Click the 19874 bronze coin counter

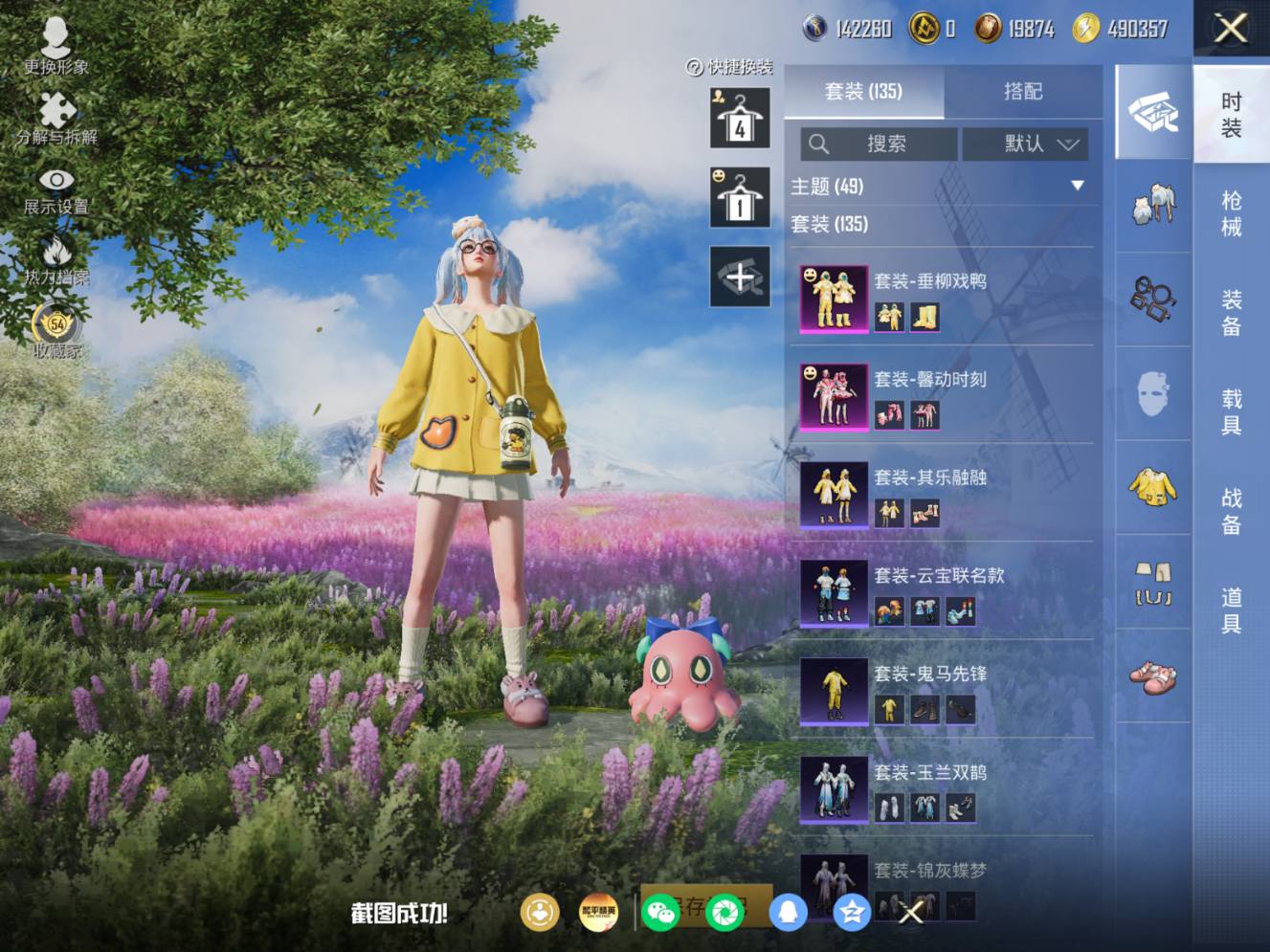pos(1014,29)
